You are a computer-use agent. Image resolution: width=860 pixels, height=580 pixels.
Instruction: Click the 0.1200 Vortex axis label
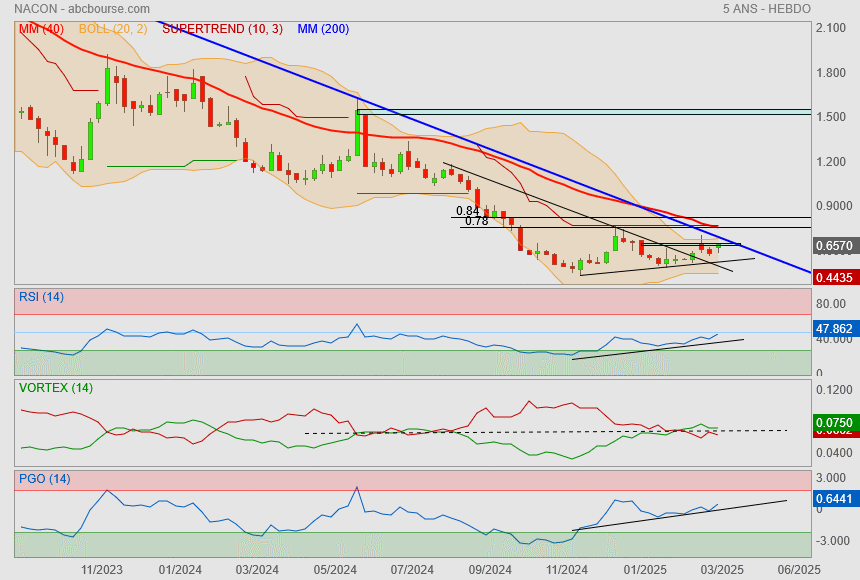coord(834,390)
